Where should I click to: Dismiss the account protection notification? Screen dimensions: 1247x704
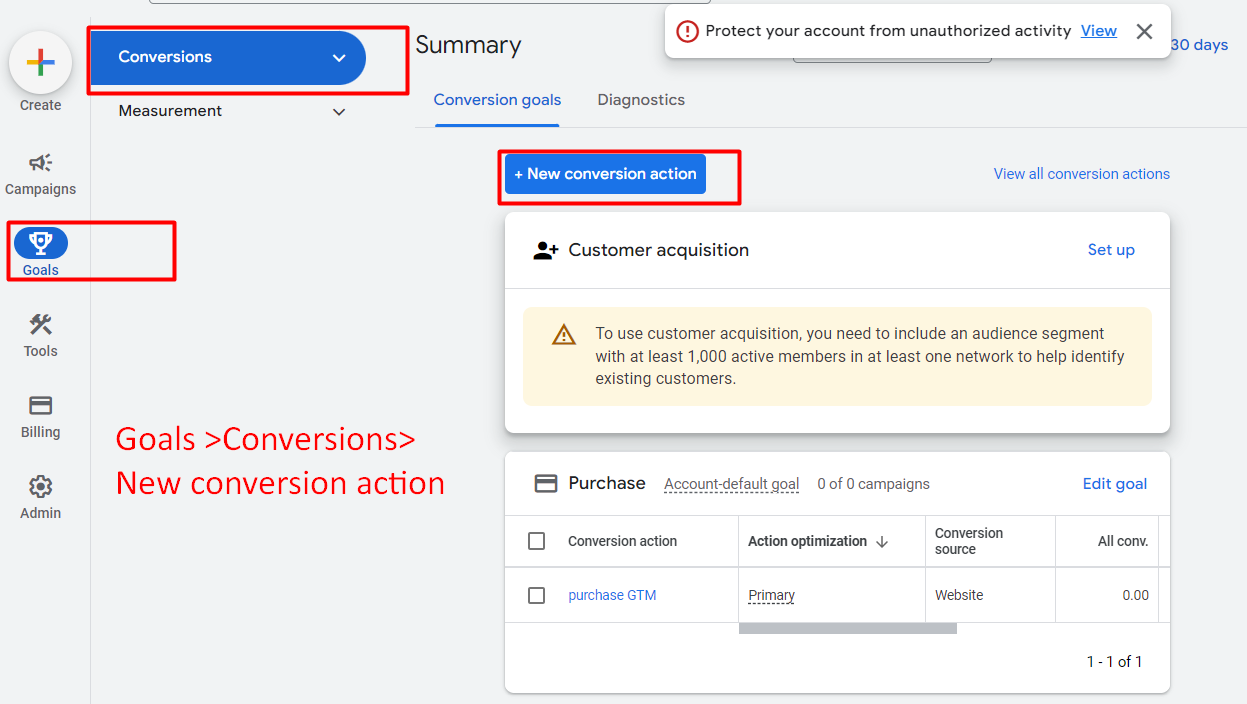[1144, 31]
